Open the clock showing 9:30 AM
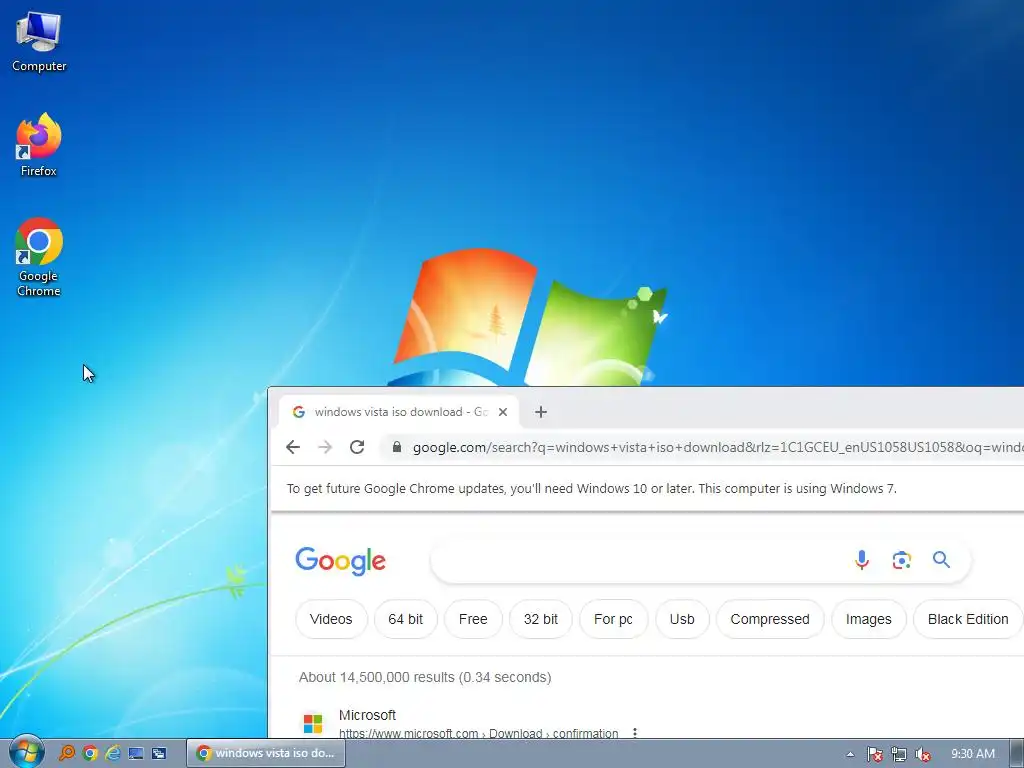 click(972, 754)
